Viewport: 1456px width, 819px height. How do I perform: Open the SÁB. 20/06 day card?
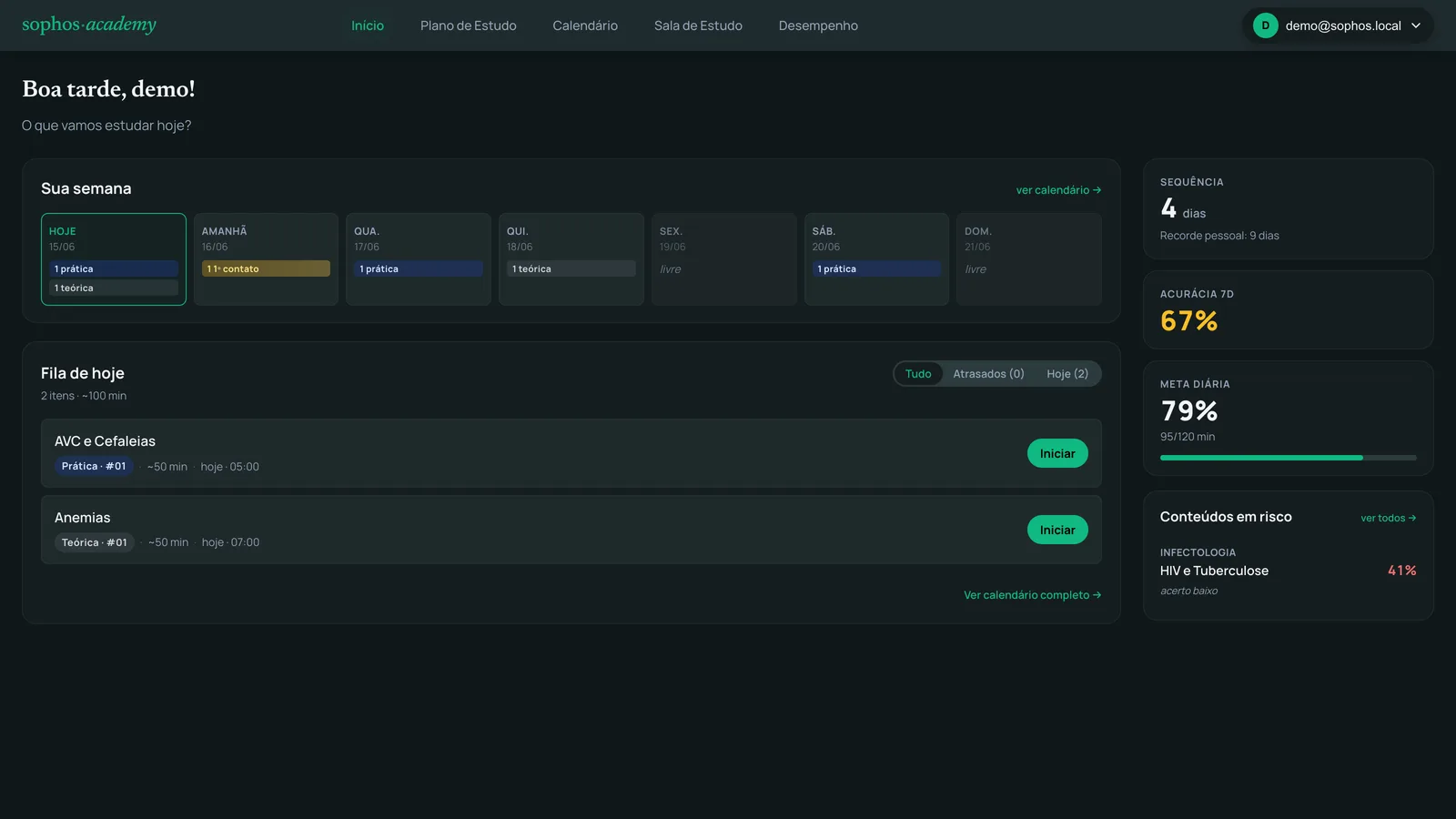coord(876,259)
